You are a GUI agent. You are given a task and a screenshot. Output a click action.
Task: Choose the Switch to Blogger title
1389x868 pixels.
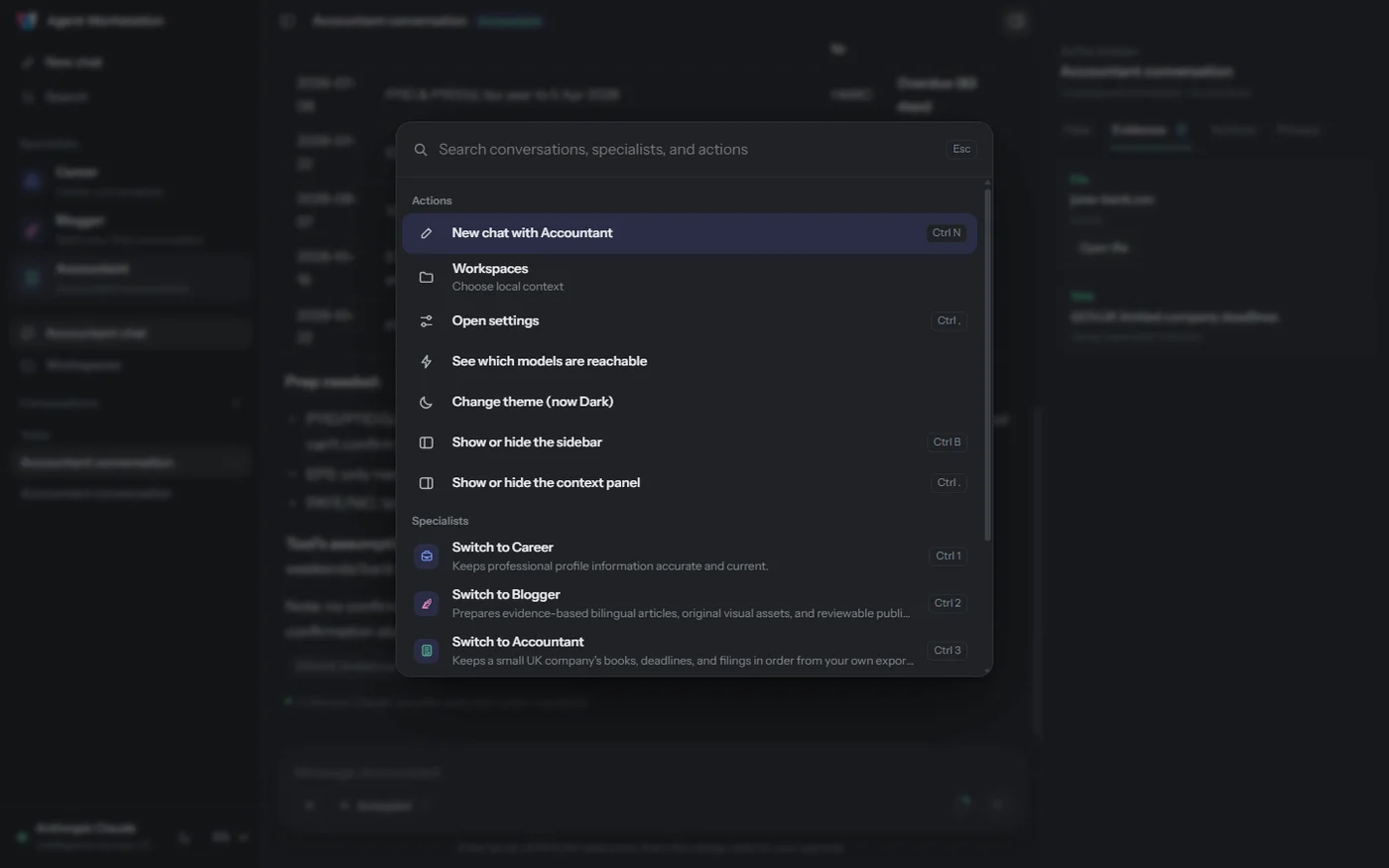(506, 594)
